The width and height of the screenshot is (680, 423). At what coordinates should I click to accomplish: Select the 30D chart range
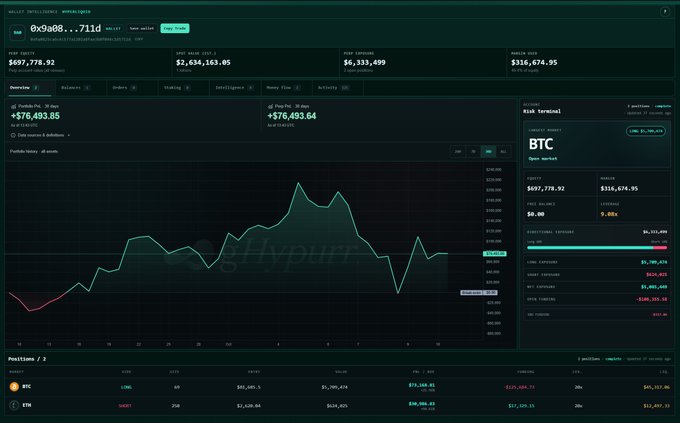(x=488, y=151)
